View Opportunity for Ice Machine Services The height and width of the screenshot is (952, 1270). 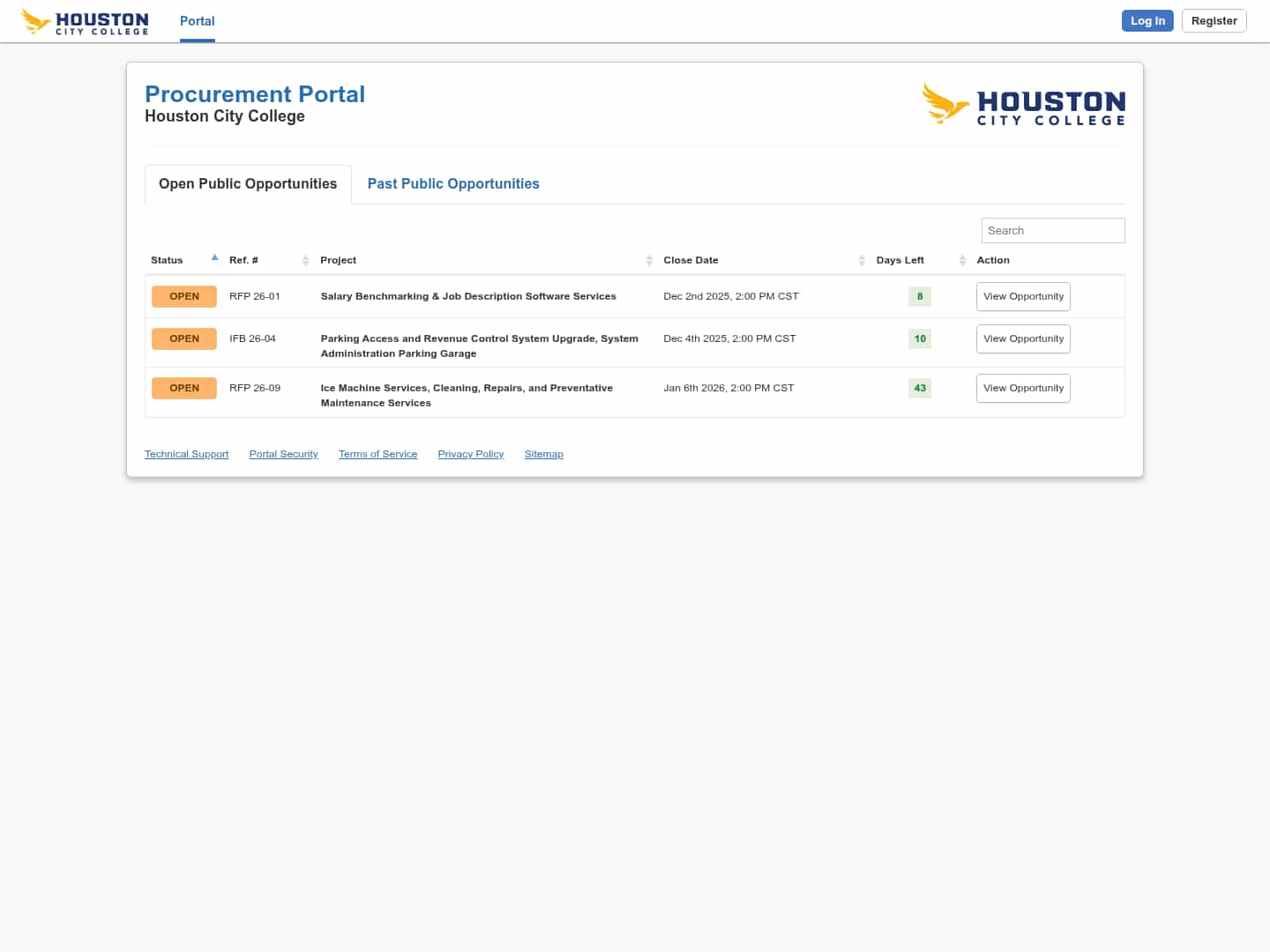click(1023, 389)
